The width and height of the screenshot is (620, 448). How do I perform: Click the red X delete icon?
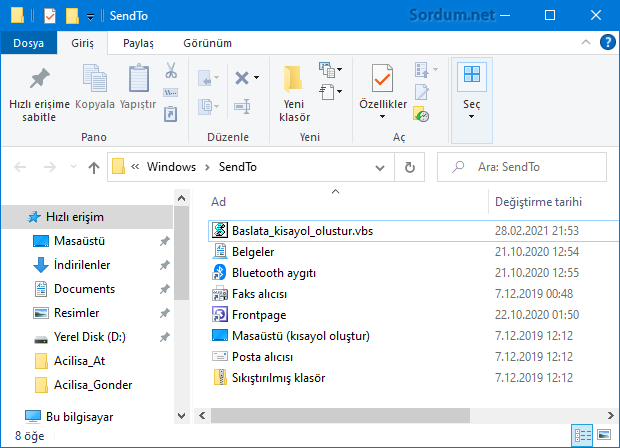tap(242, 78)
